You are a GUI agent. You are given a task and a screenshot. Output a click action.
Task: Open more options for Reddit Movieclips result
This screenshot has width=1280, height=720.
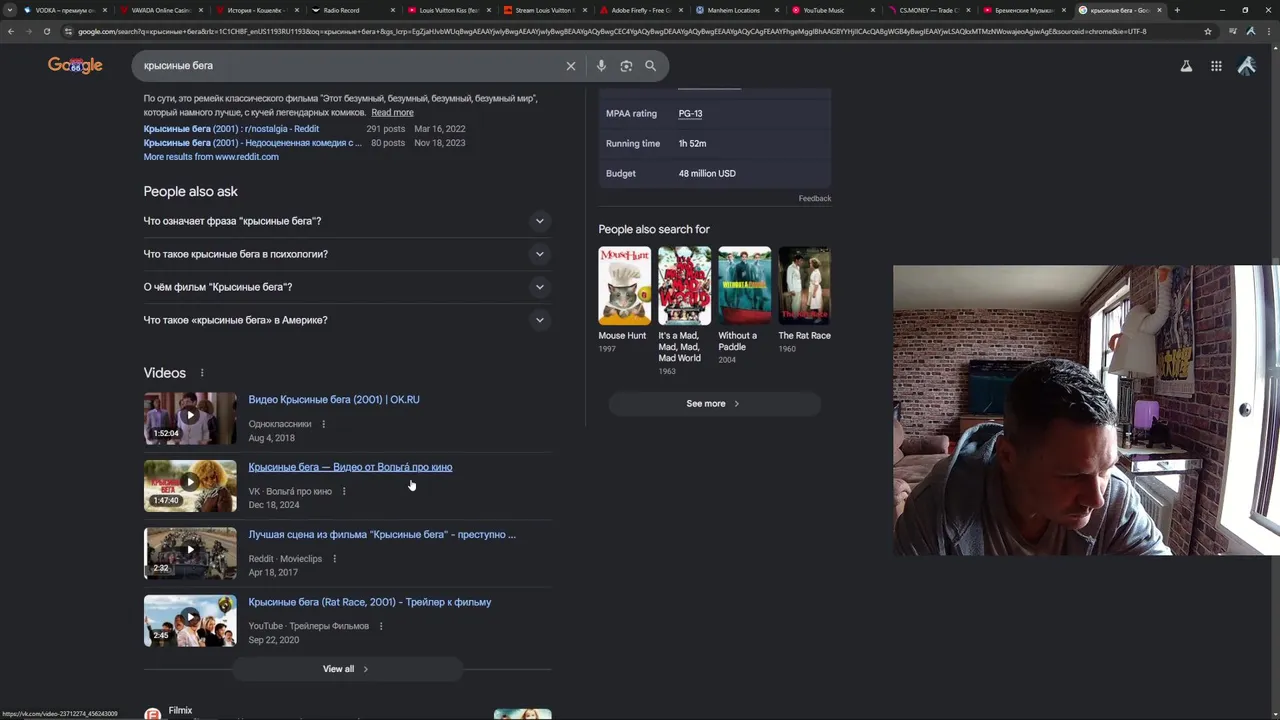pos(334,558)
